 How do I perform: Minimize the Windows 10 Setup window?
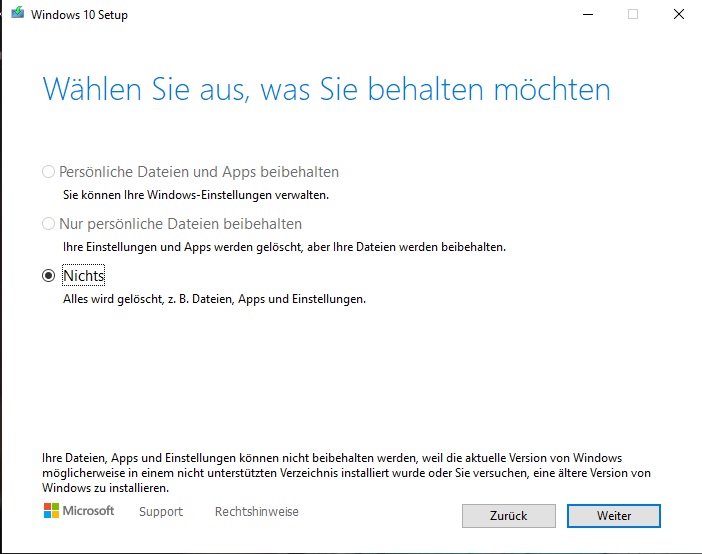[588, 14]
